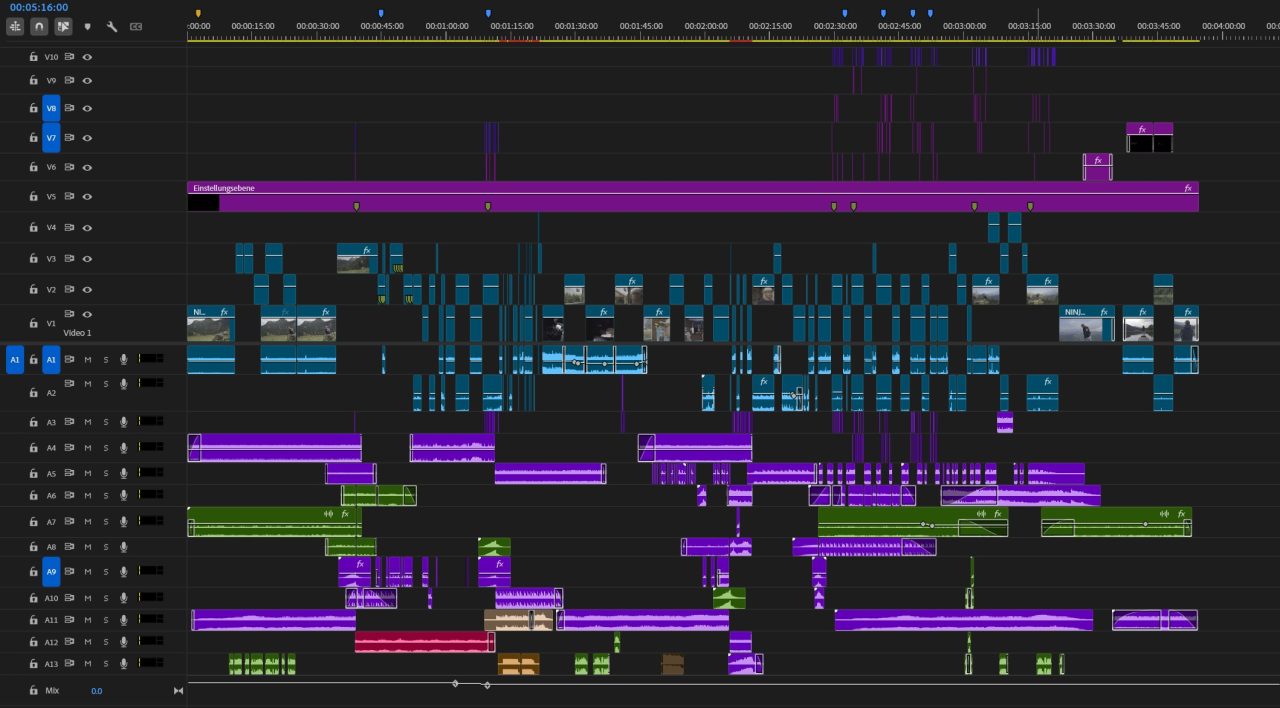The width and height of the screenshot is (1280, 708).
Task: Toggle sync lock on track V3
Action: coord(70,259)
